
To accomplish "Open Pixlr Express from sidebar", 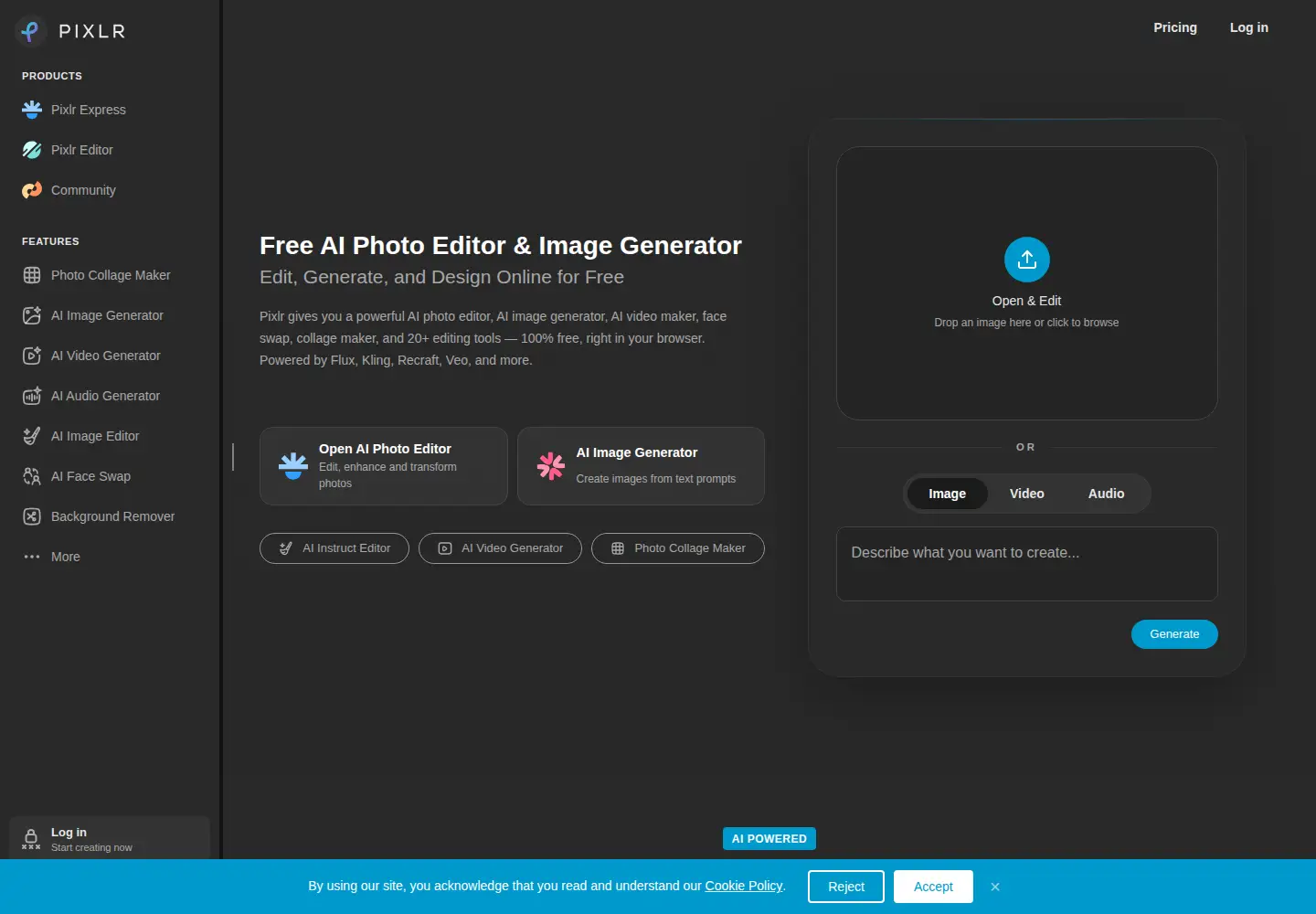I will [88, 110].
